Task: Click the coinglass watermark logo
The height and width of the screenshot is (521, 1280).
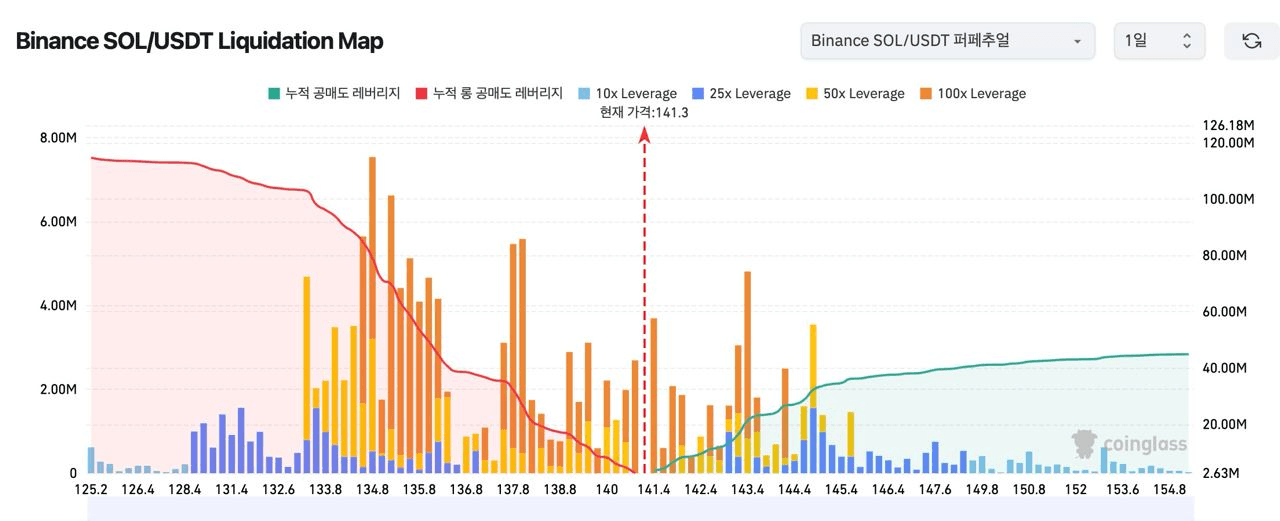Action: (1129, 444)
